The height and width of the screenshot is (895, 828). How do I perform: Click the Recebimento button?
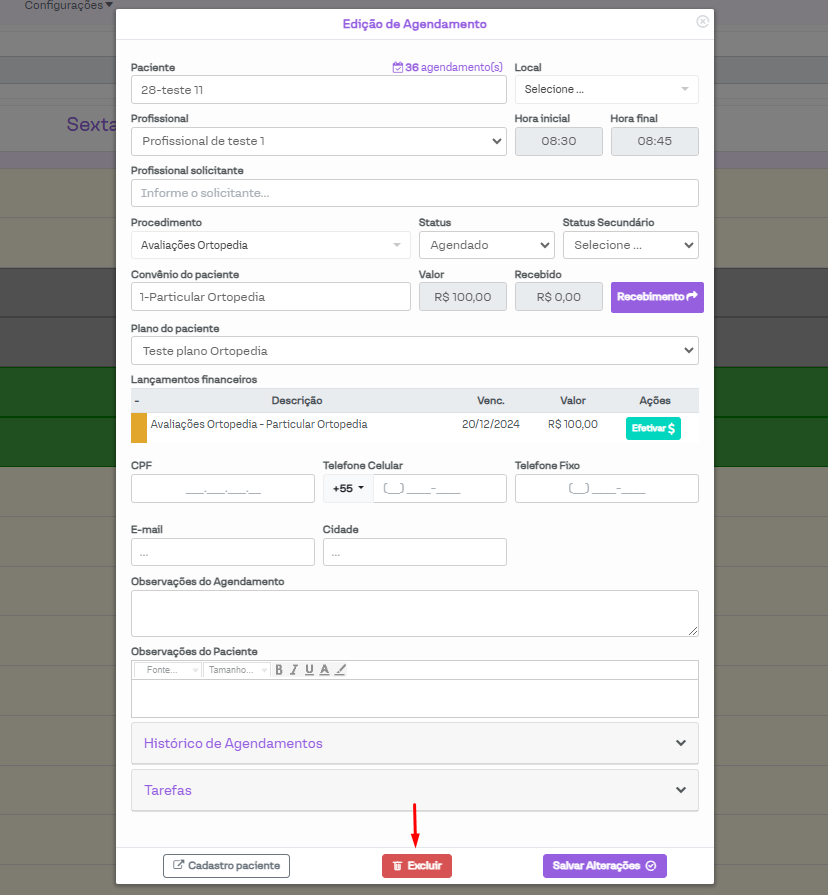657,297
